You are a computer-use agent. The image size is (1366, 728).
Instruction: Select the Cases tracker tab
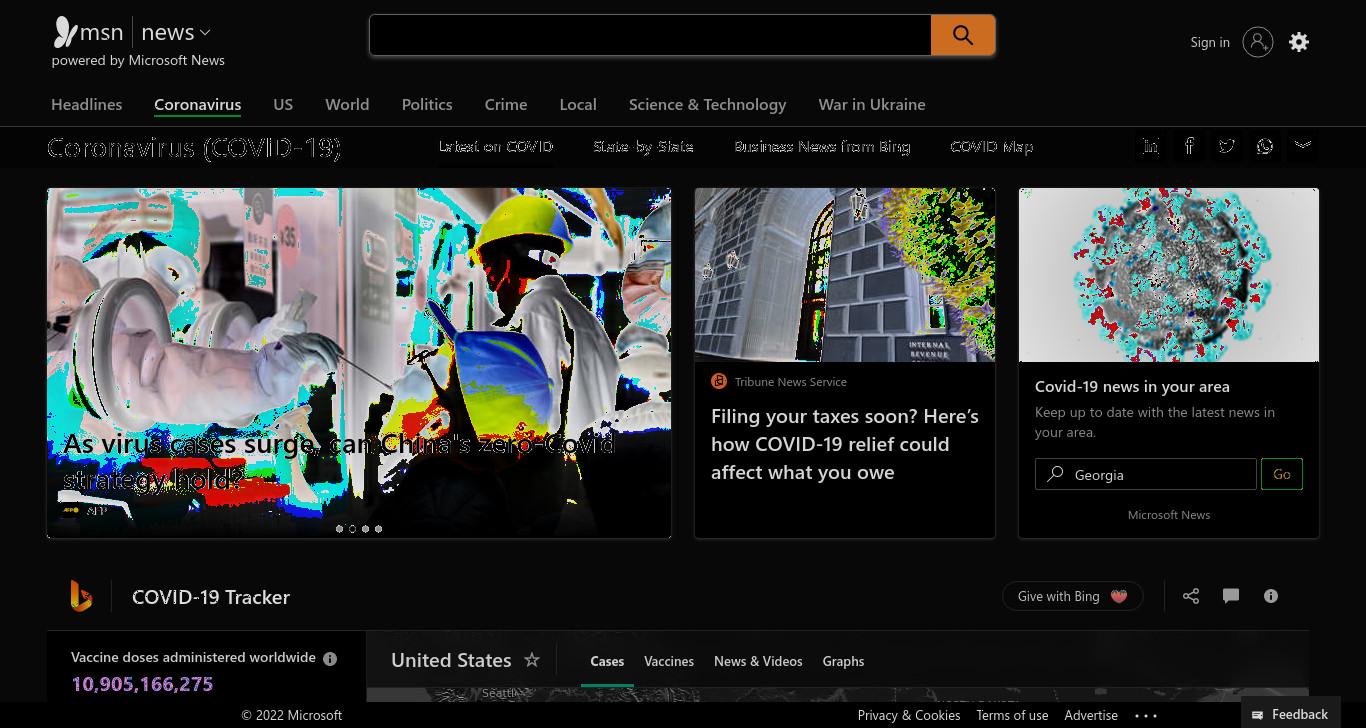click(x=607, y=661)
